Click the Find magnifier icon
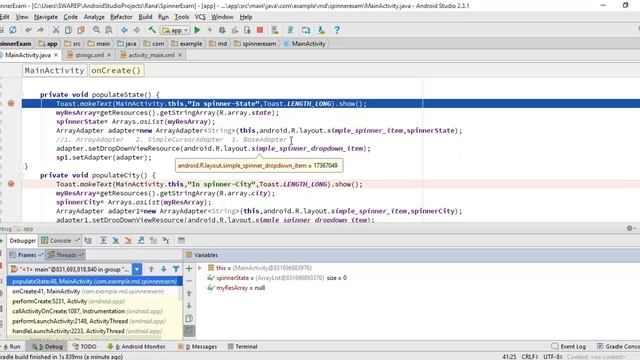This screenshot has width=640, height=360. pyautogui.click(x=96, y=30)
